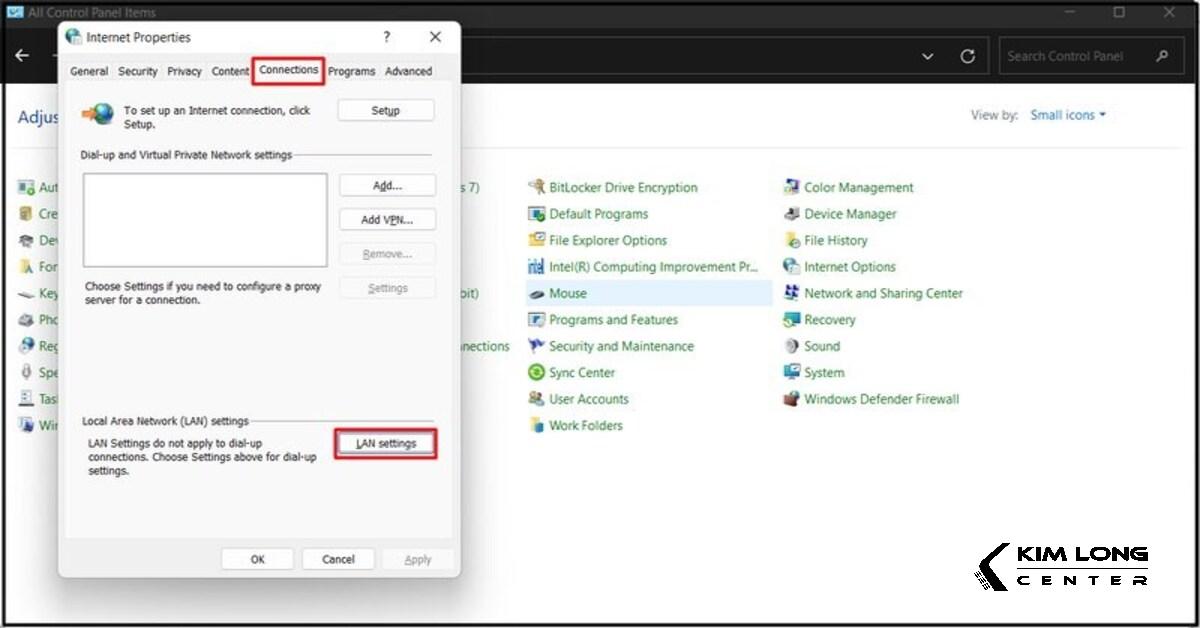Click the Windows Defender Firewall icon

pyautogui.click(x=792, y=399)
